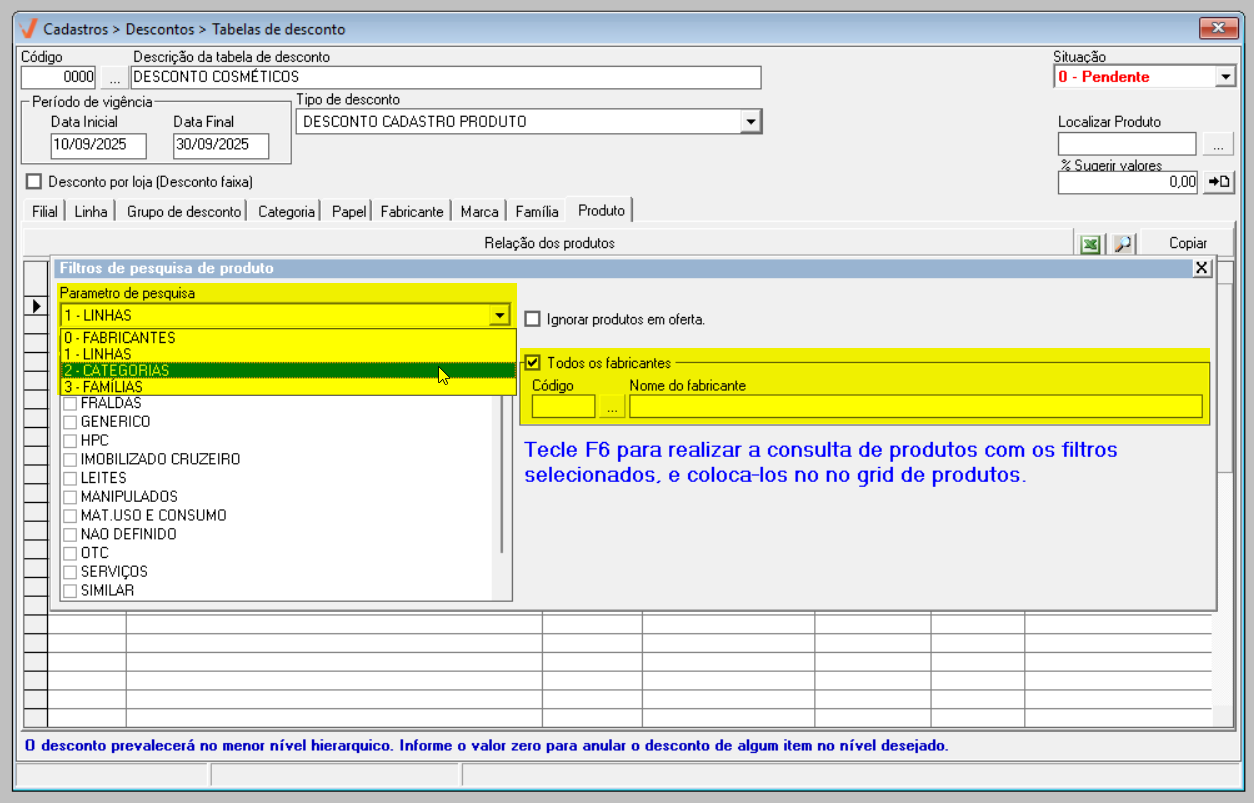Expand the Tipo de desconto dropdown

750,122
